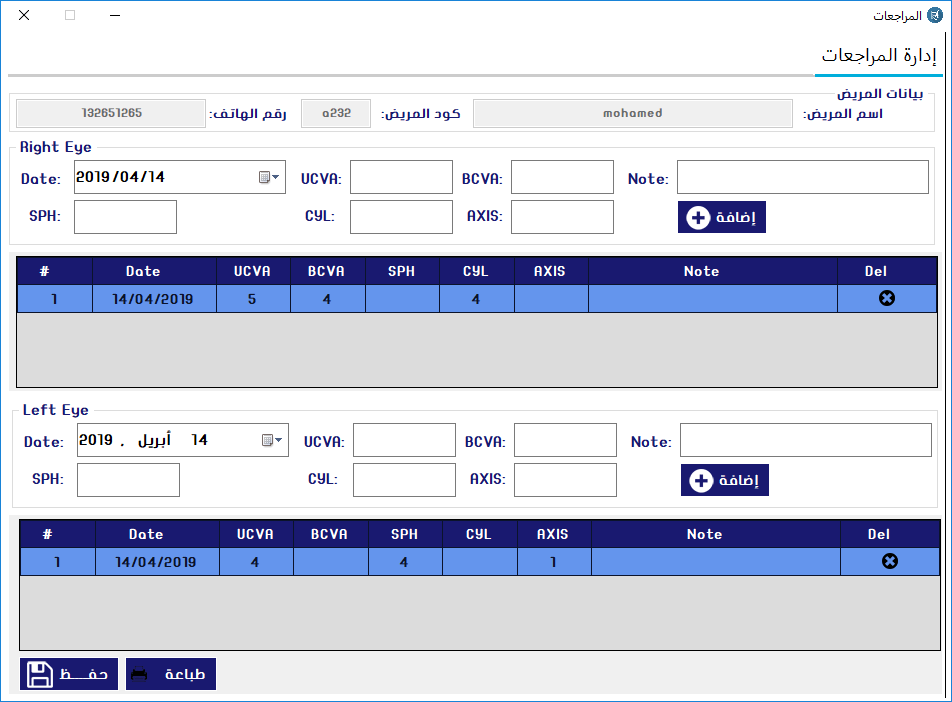Focus the Left Eye BCVA input field

(565, 440)
